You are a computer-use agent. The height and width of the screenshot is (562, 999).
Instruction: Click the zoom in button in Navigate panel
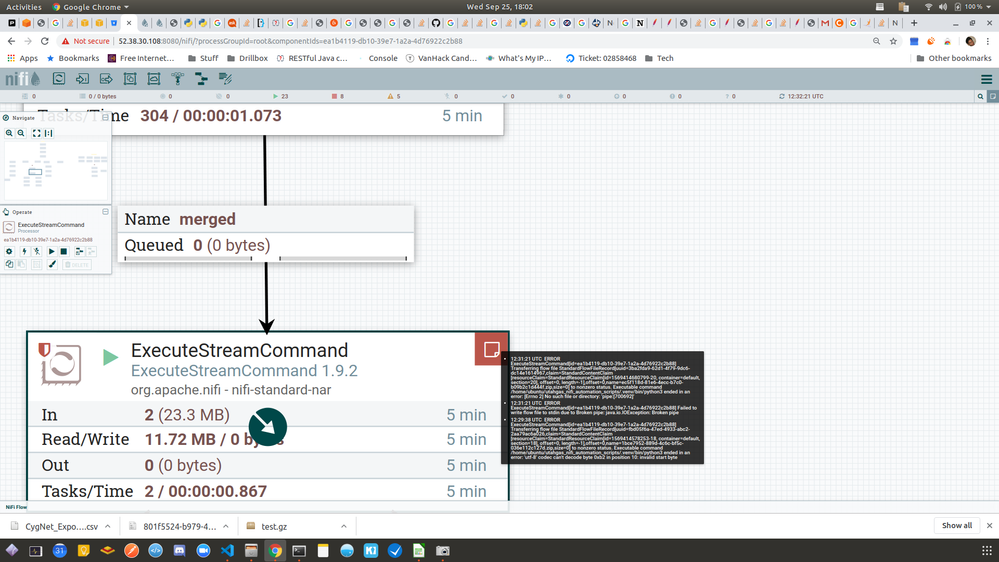click(x=9, y=133)
